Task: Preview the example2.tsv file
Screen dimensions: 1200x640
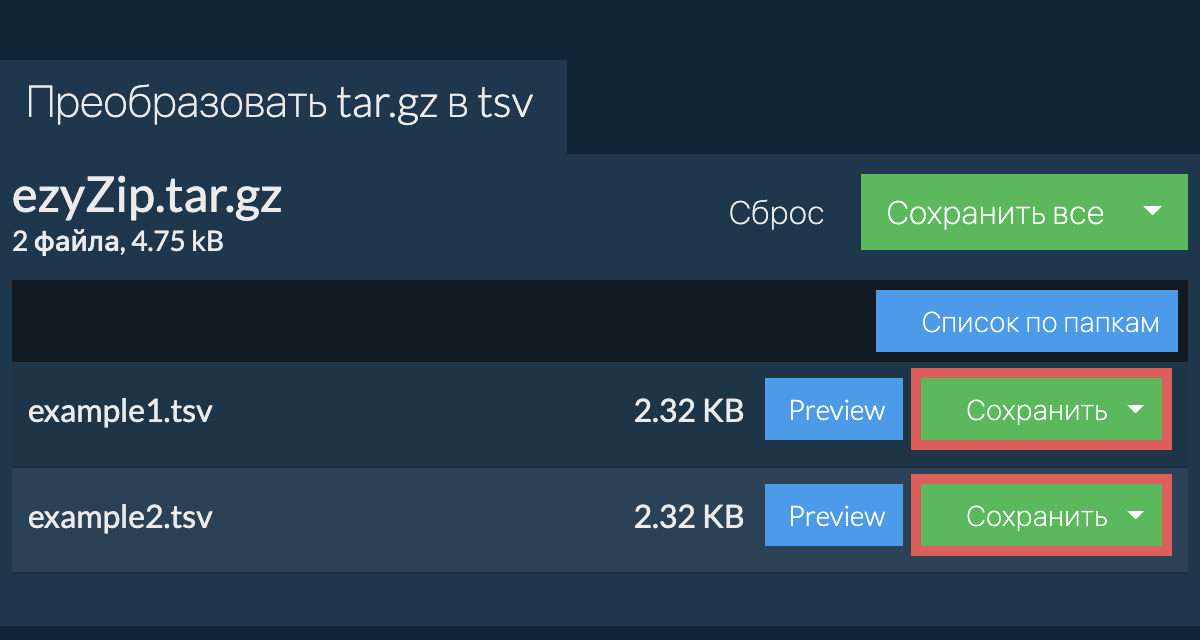Action: coord(837,517)
